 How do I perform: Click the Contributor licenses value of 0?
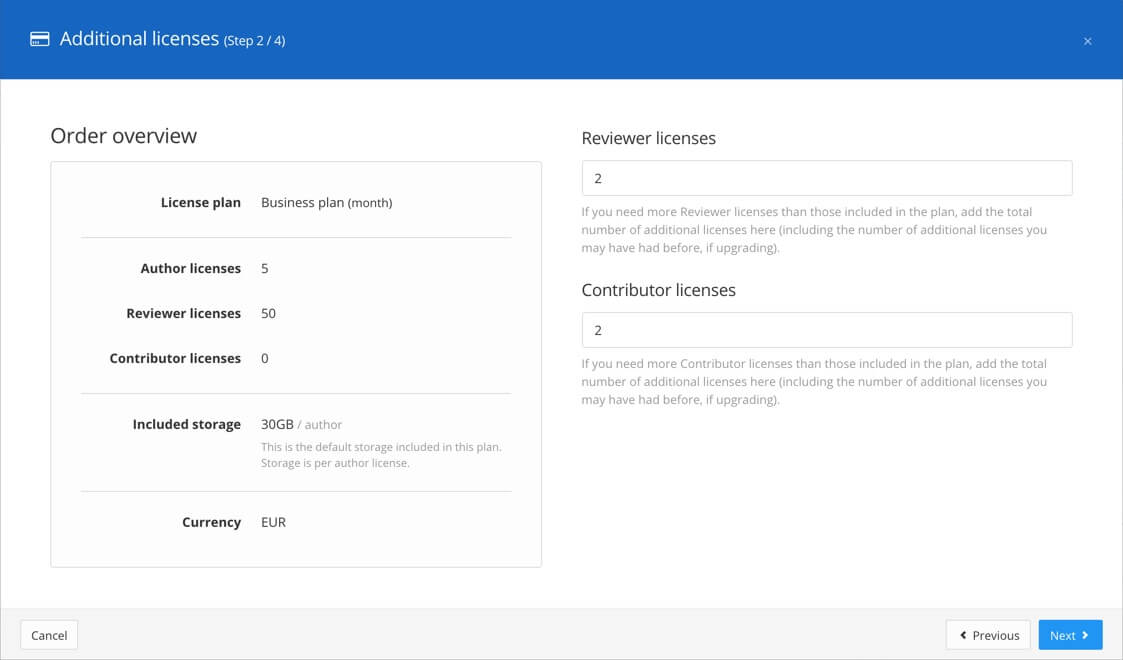click(264, 358)
